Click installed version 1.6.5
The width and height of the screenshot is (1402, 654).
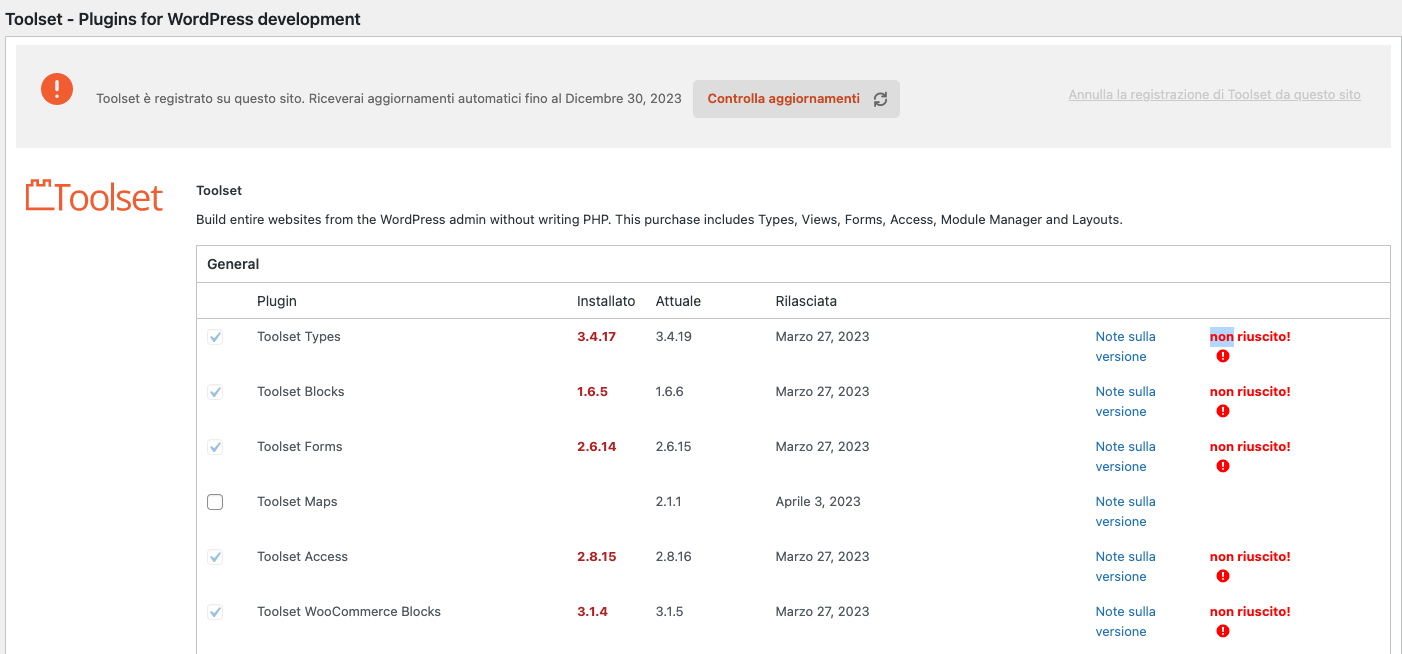coord(592,392)
